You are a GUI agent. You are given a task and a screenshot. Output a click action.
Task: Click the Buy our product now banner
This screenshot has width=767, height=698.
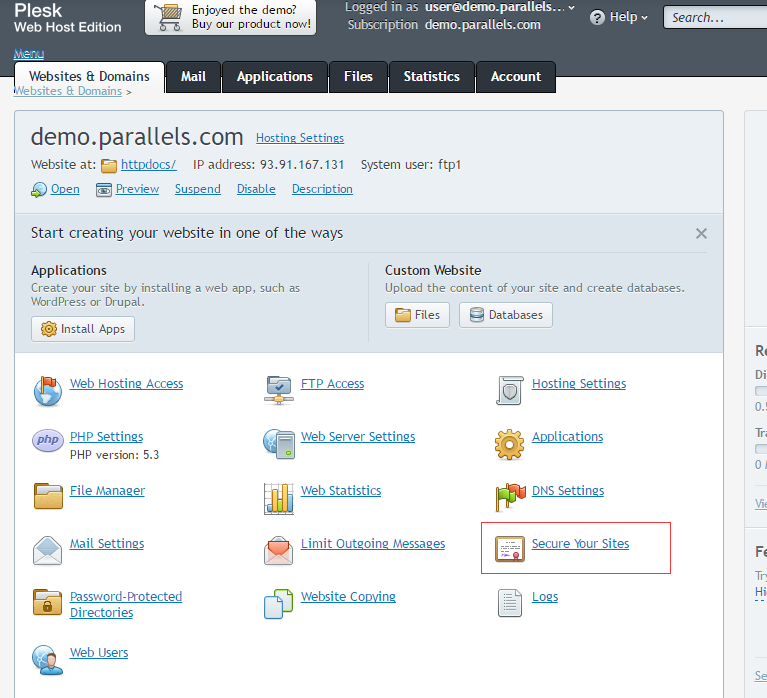coord(230,17)
